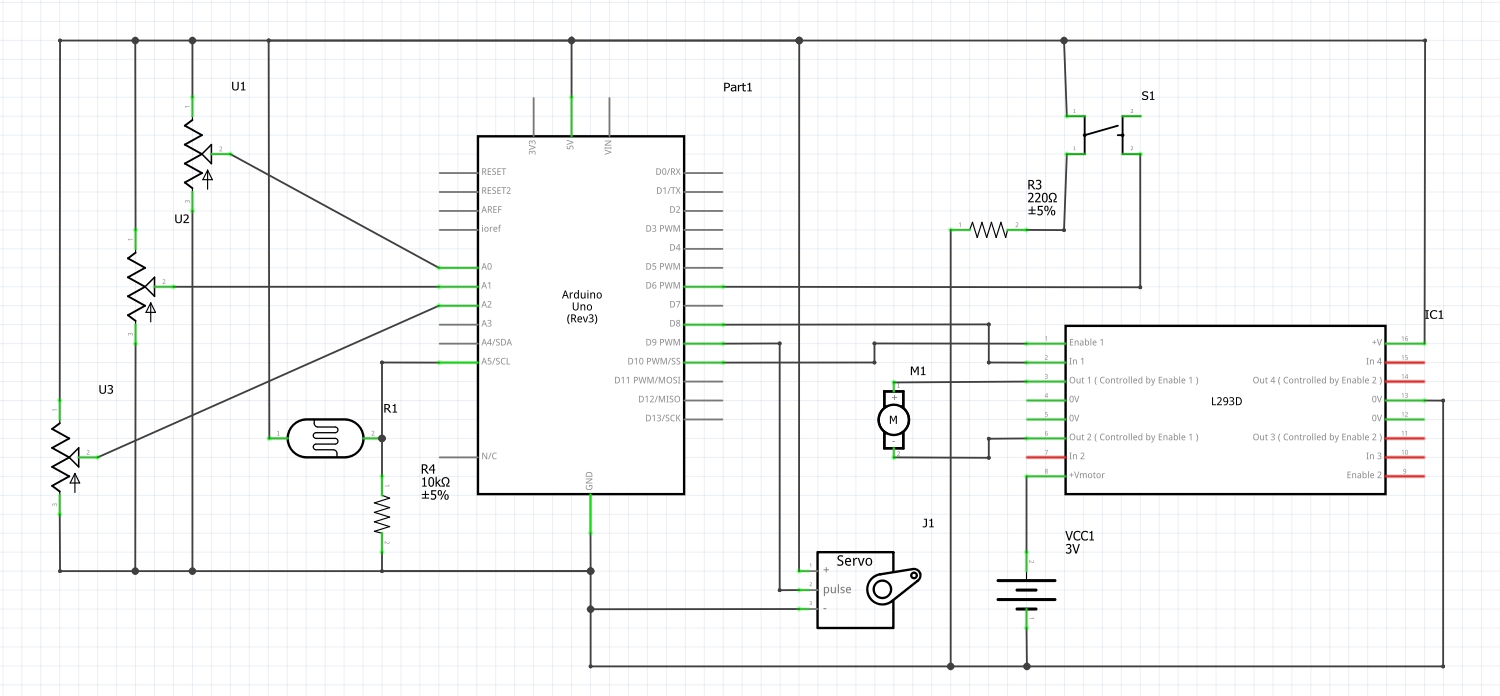The image size is (1500, 696).
Task: Select the Servo component J1
Action: (x=855, y=590)
